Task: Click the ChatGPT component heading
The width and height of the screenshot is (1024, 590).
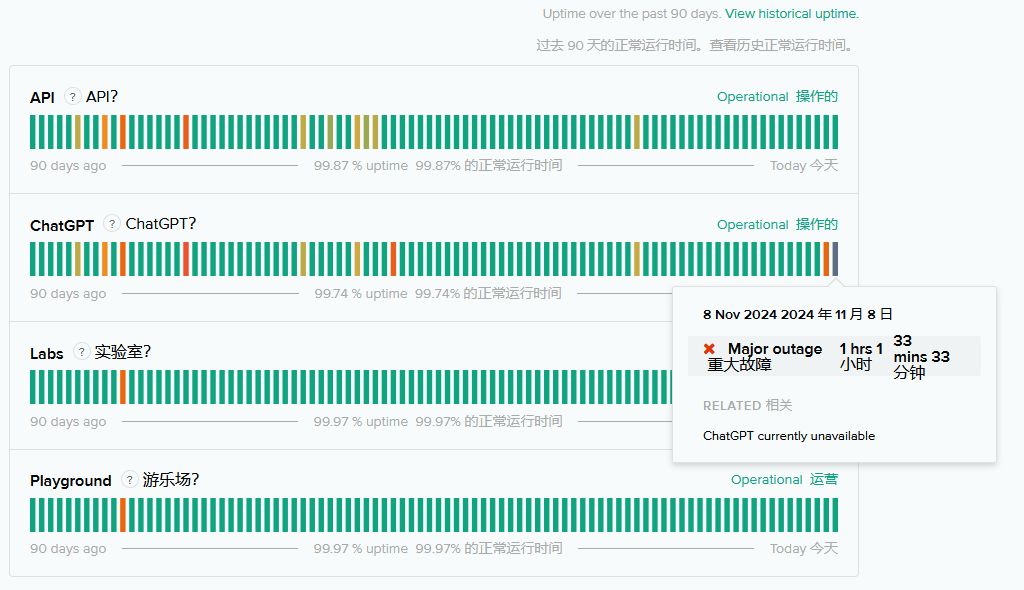Action: coord(62,225)
